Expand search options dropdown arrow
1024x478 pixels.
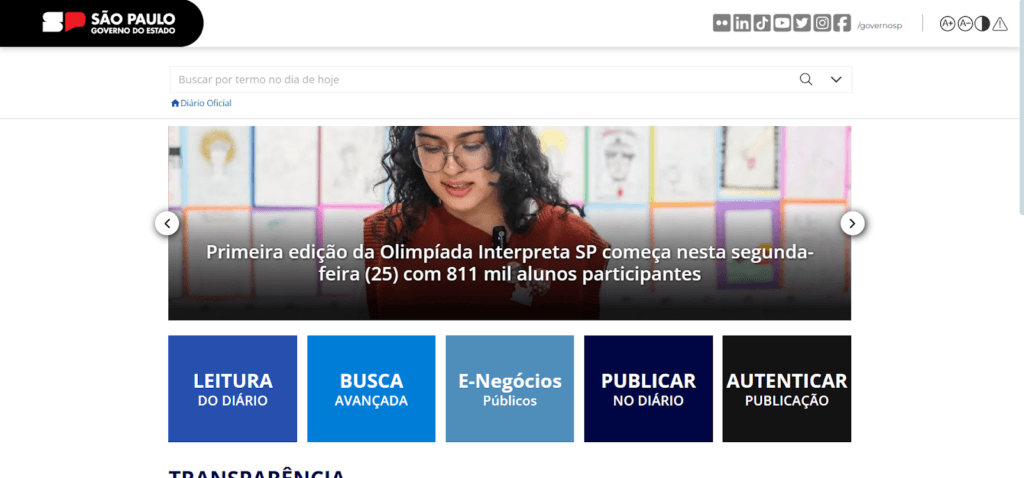pos(837,80)
